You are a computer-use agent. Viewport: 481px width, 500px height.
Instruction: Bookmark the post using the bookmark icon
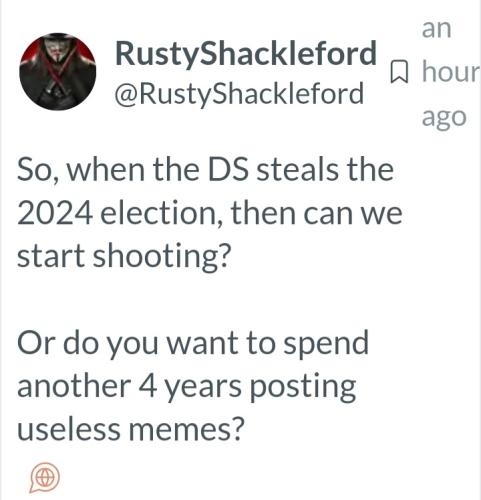(x=399, y=71)
